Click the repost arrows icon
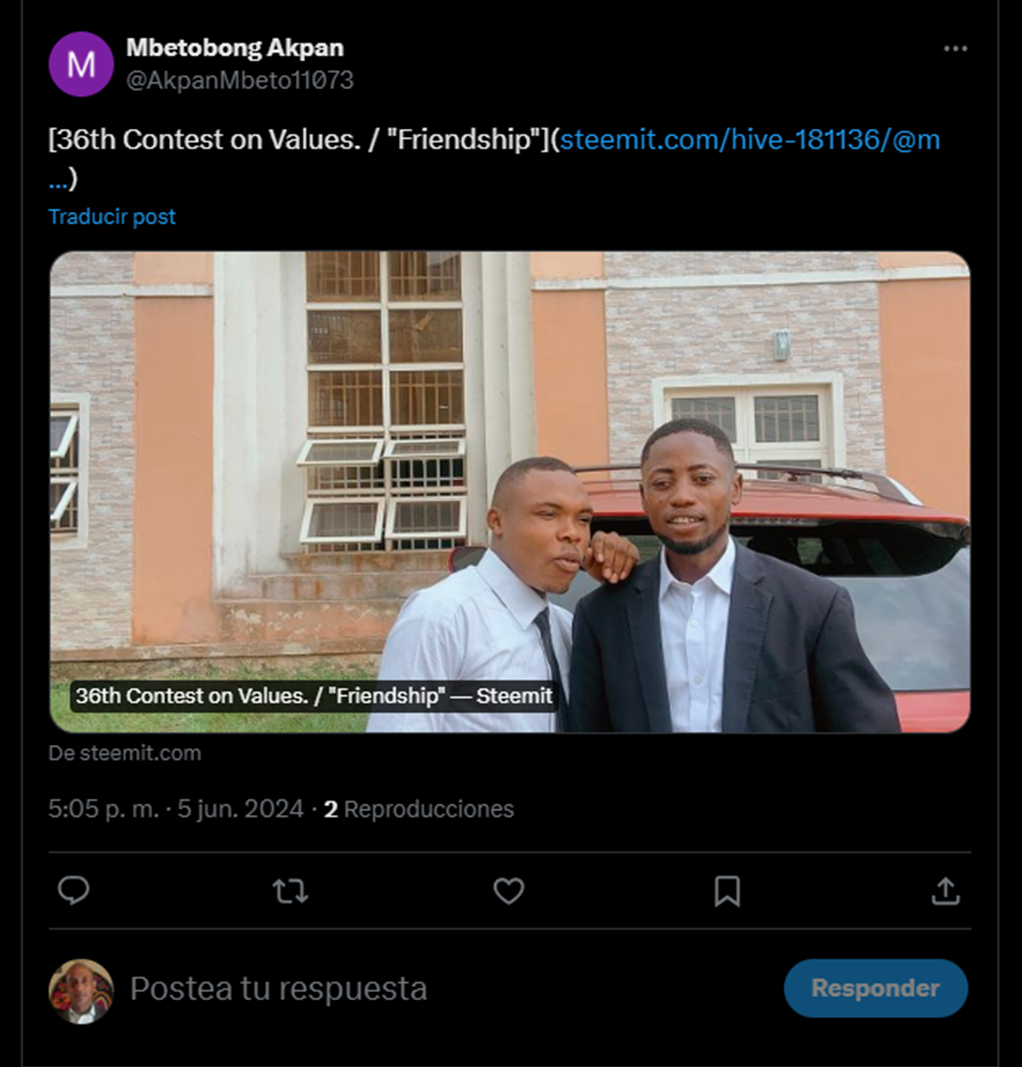Image resolution: width=1022 pixels, height=1067 pixels. tap(290, 890)
